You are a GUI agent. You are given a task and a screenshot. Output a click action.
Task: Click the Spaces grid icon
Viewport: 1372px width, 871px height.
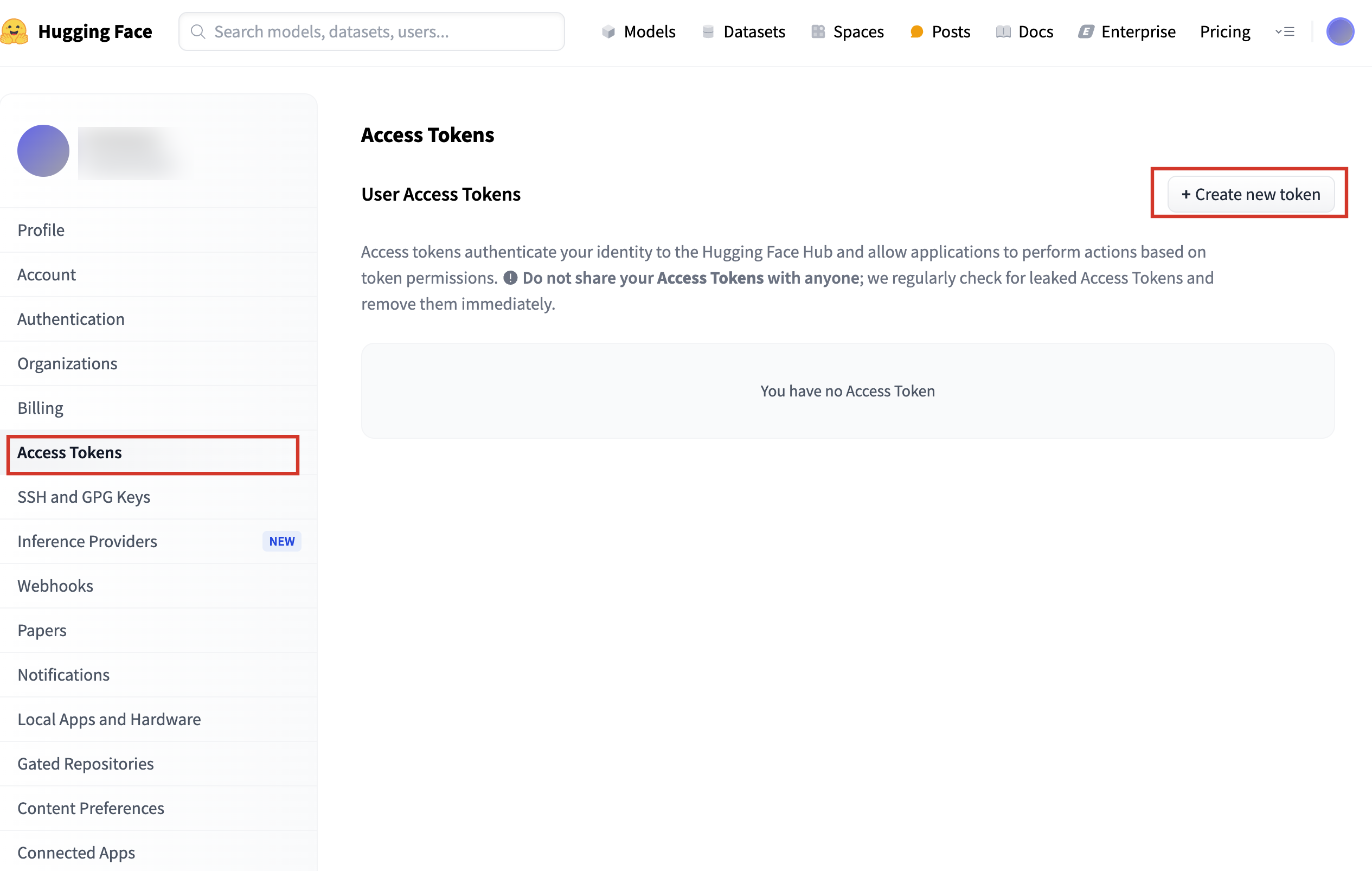818,31
